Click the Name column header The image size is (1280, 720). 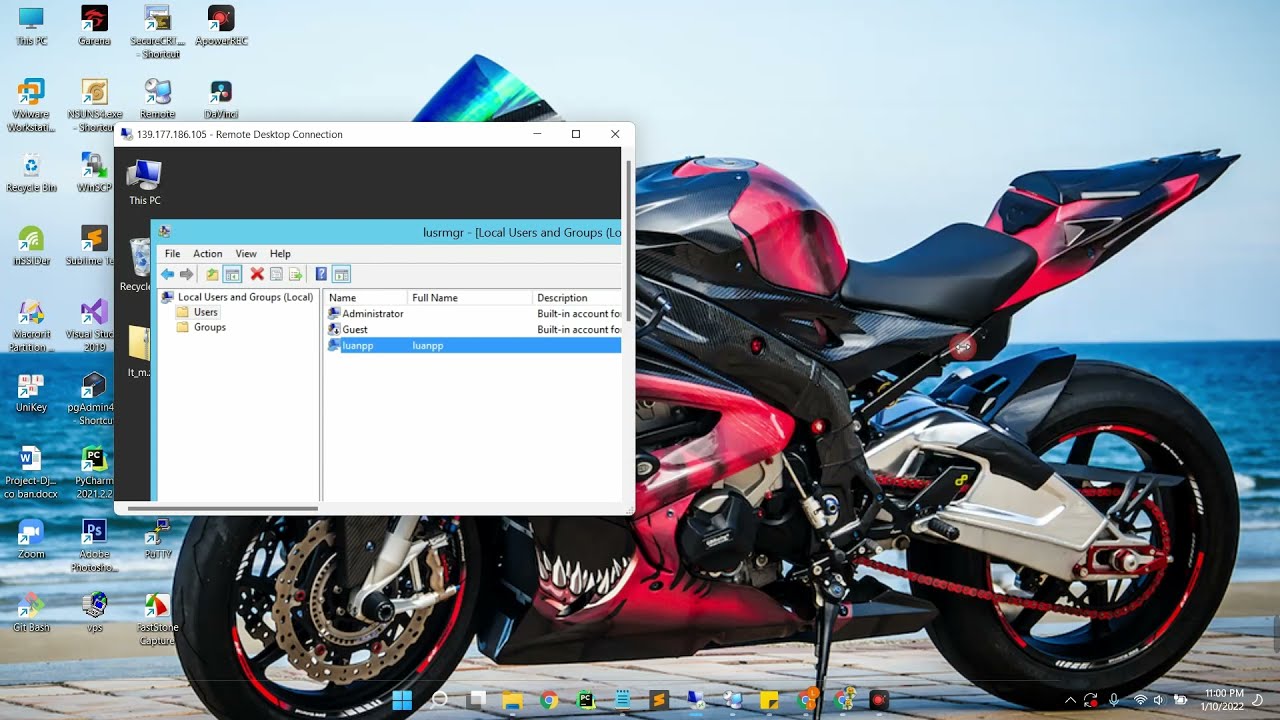click(366, 298)
